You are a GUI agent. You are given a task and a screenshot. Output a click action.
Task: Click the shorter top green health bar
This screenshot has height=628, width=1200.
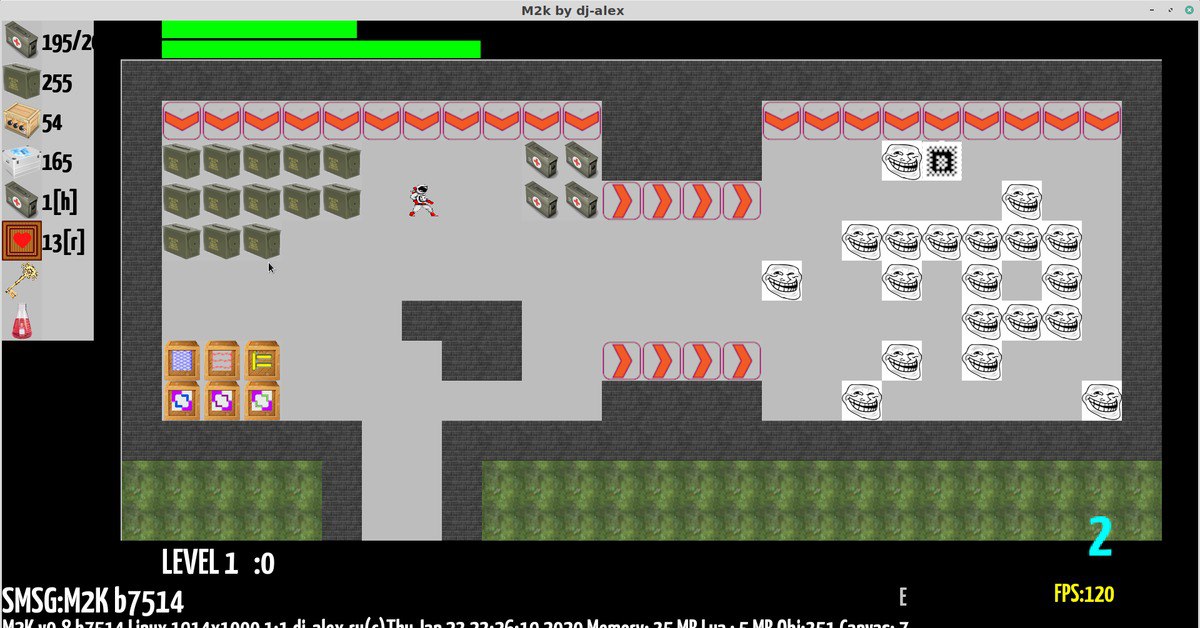point(259,30)
